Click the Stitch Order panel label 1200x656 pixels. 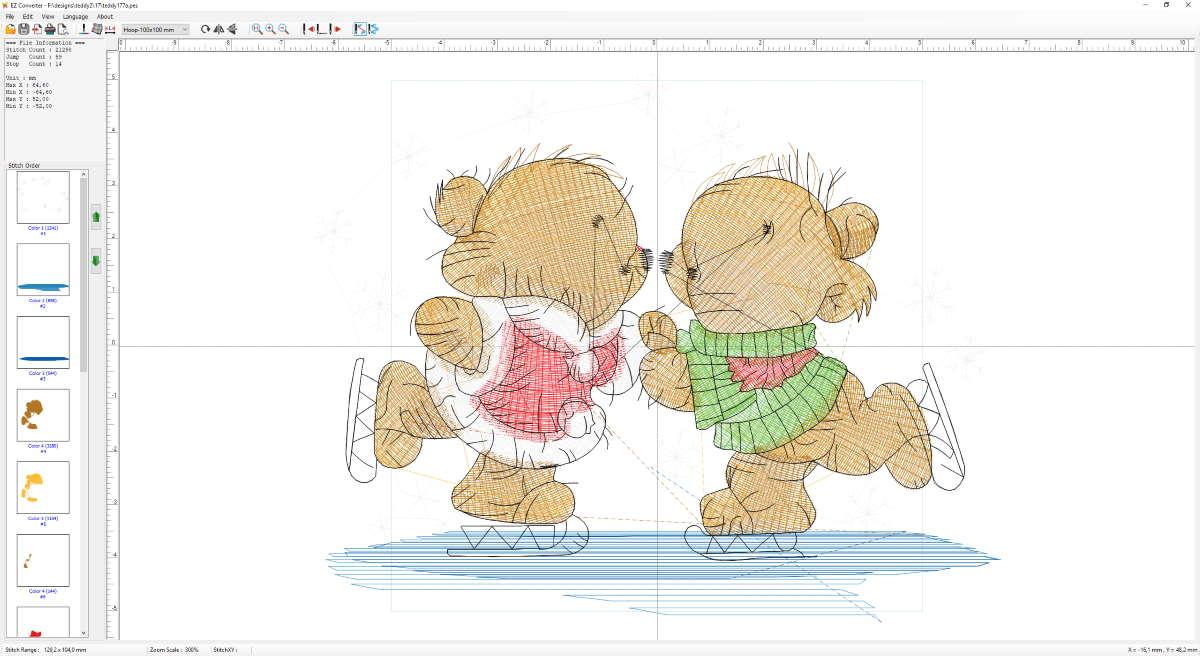24,165
